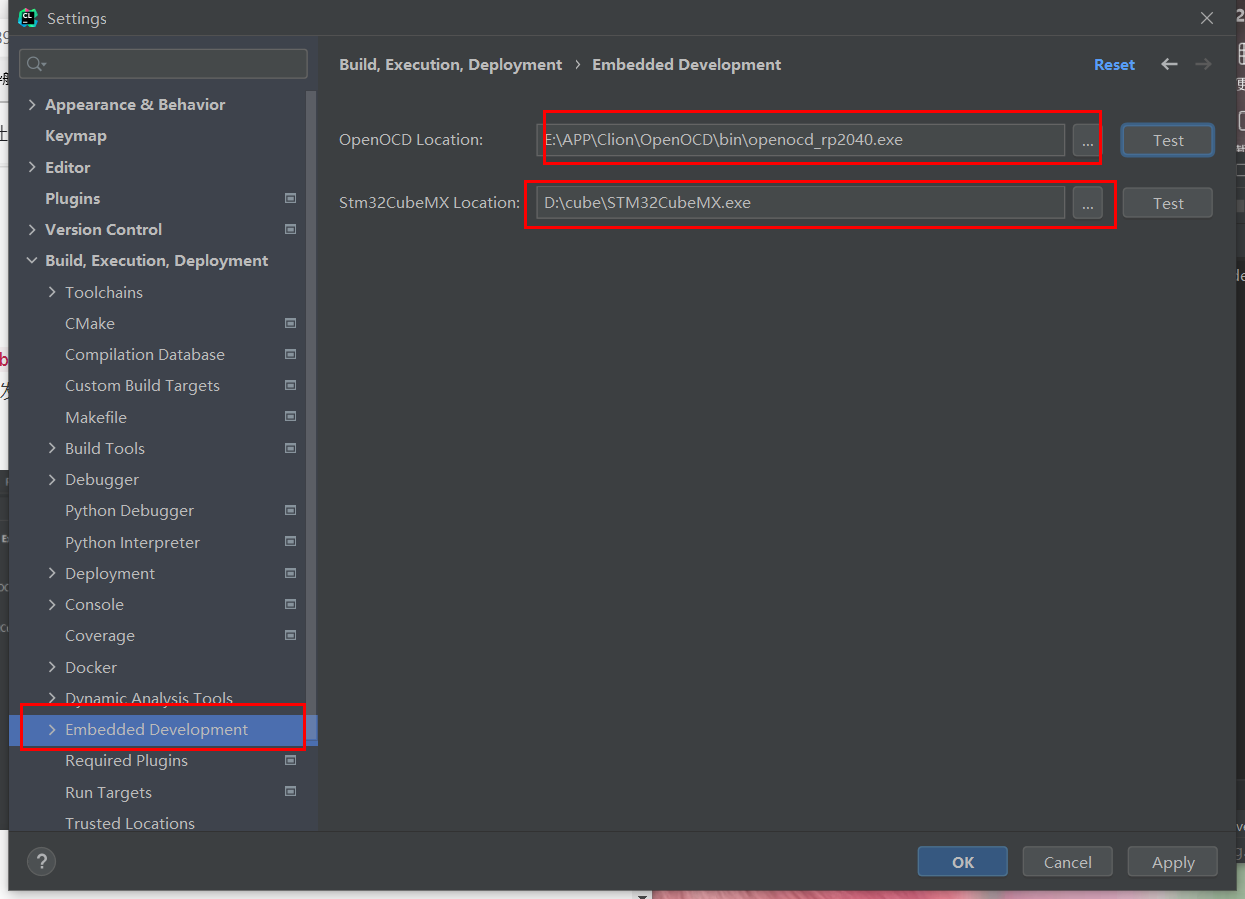Click project-level icon beside Compilation Database
The height and width of the screenshot is (899, 1245).
click(290, 354)
